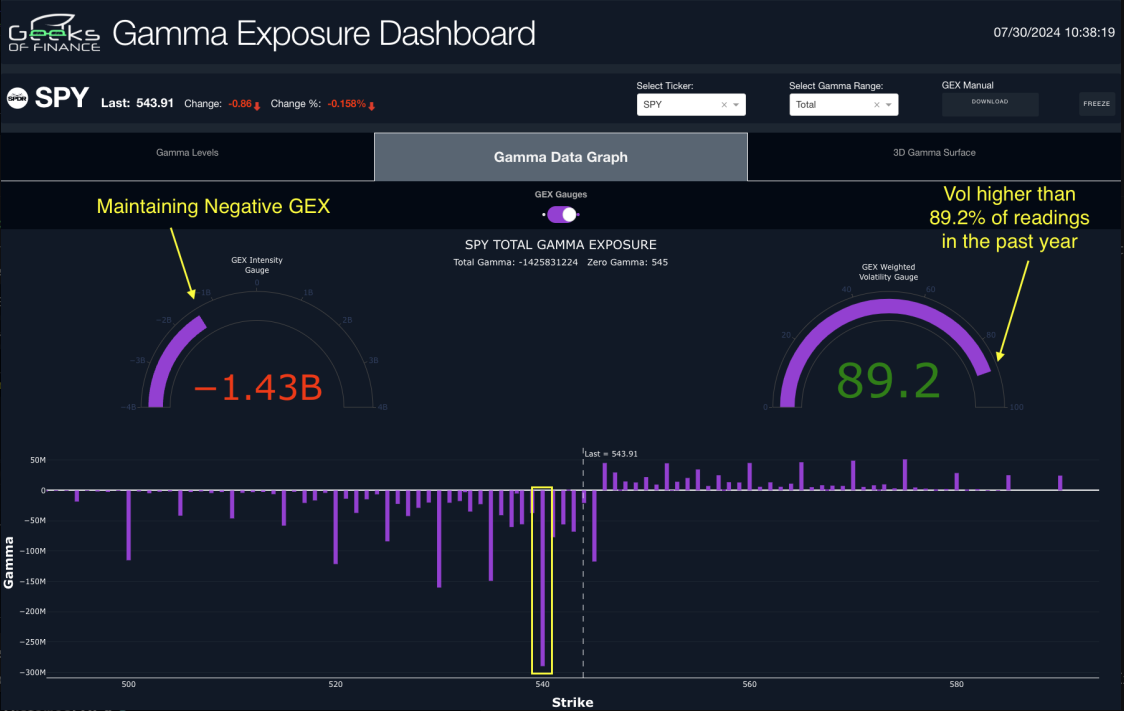Image resolution: width=1124 pixels, height=711 pixels.
Task: Click the Total Gamma: -1425831224 text
Action: [515, 262]
